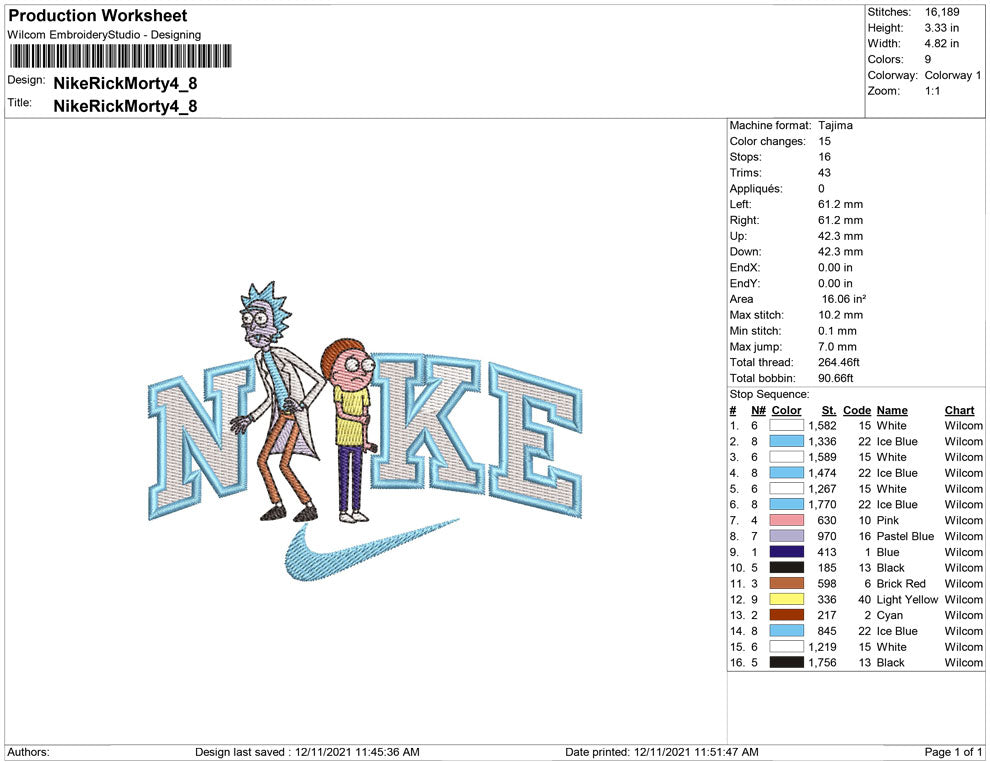Click the "N#" column header
The image size is (990, 762).
pos(758,410)
